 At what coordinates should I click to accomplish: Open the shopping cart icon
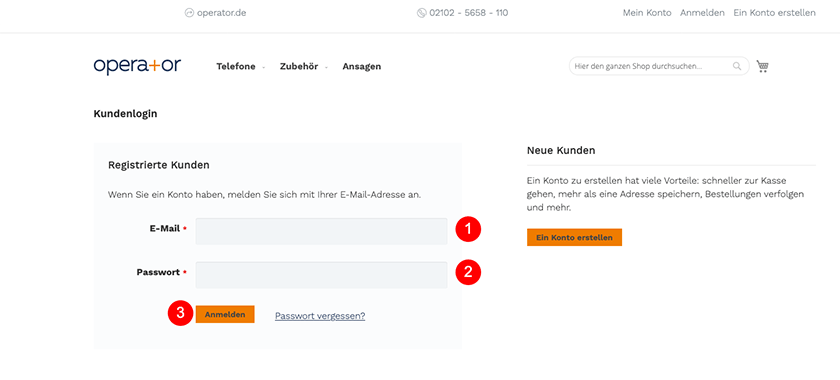coord(762,66)
